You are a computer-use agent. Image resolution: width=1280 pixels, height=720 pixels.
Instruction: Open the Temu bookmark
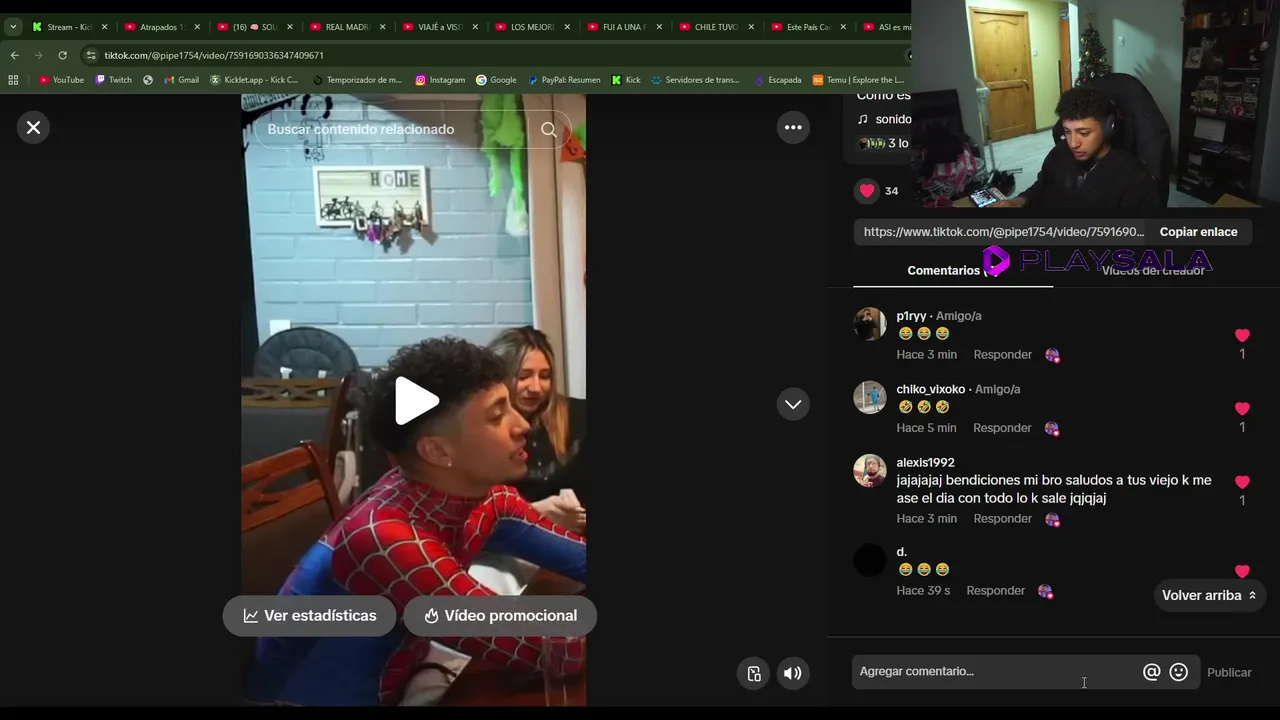coord(858,80)
